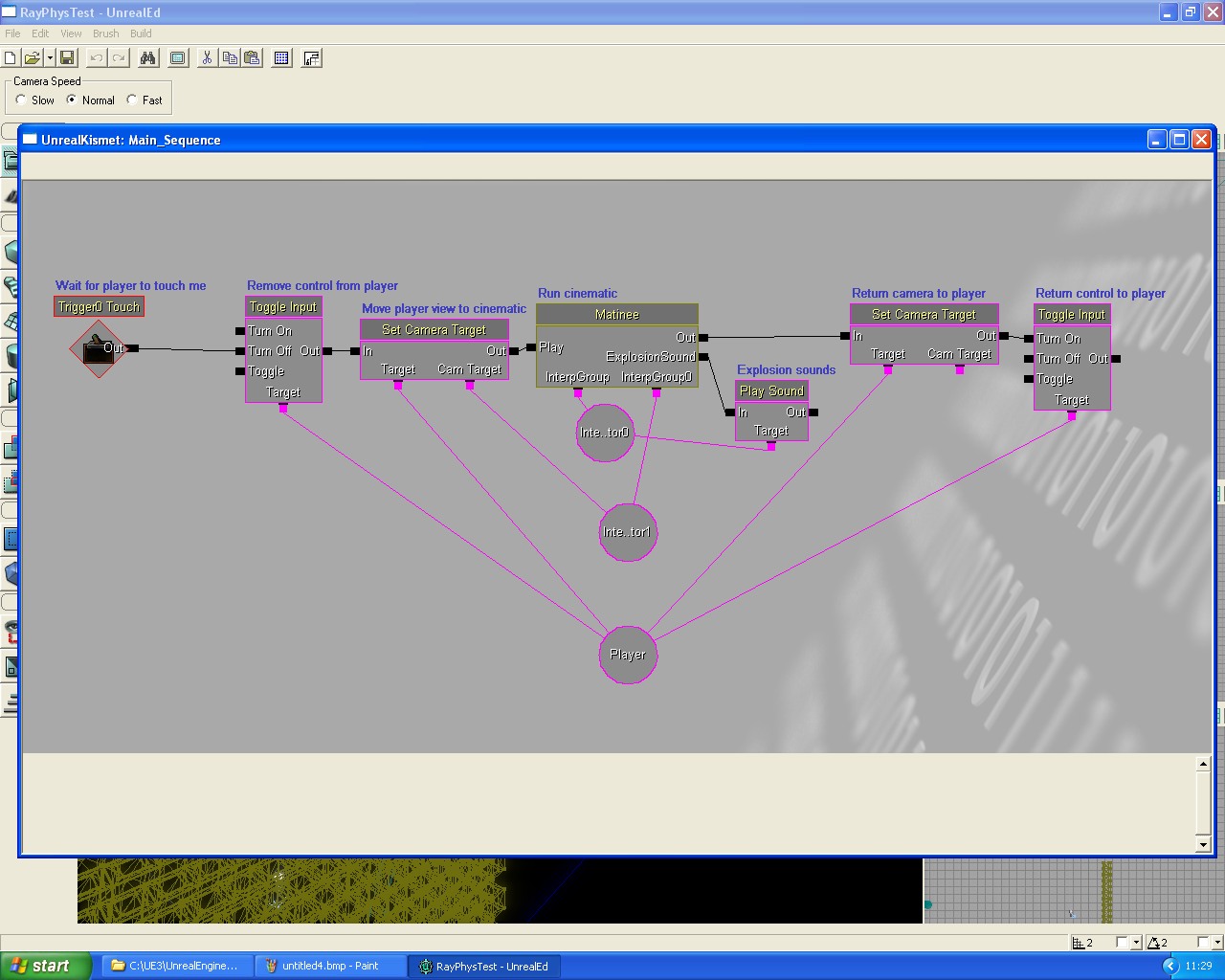Save the map with floppy icon
Screen dimensions: 1225x980
tap(67, 58)
